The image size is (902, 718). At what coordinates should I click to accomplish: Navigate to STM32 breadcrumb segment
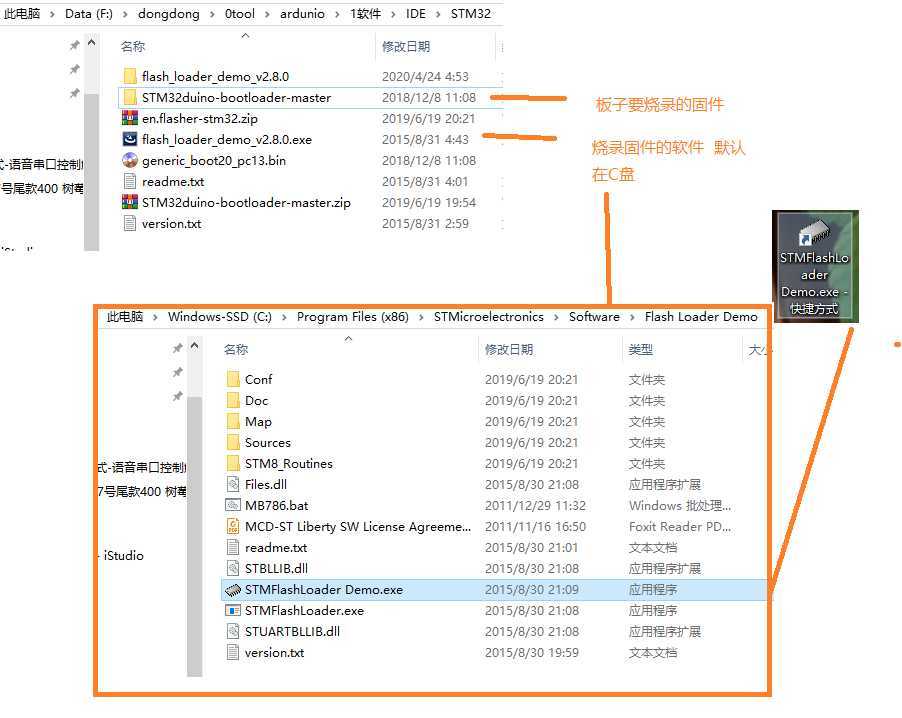(471, 14)
